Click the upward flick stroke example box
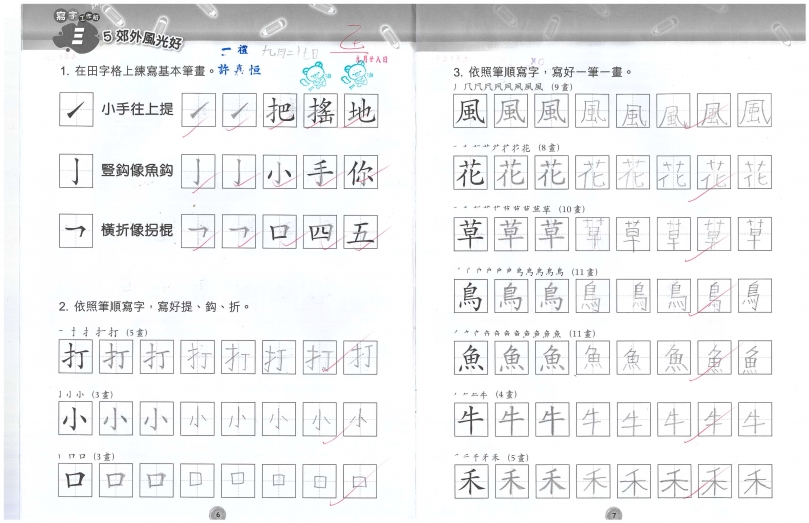809x523 pixels. (76, 111)
